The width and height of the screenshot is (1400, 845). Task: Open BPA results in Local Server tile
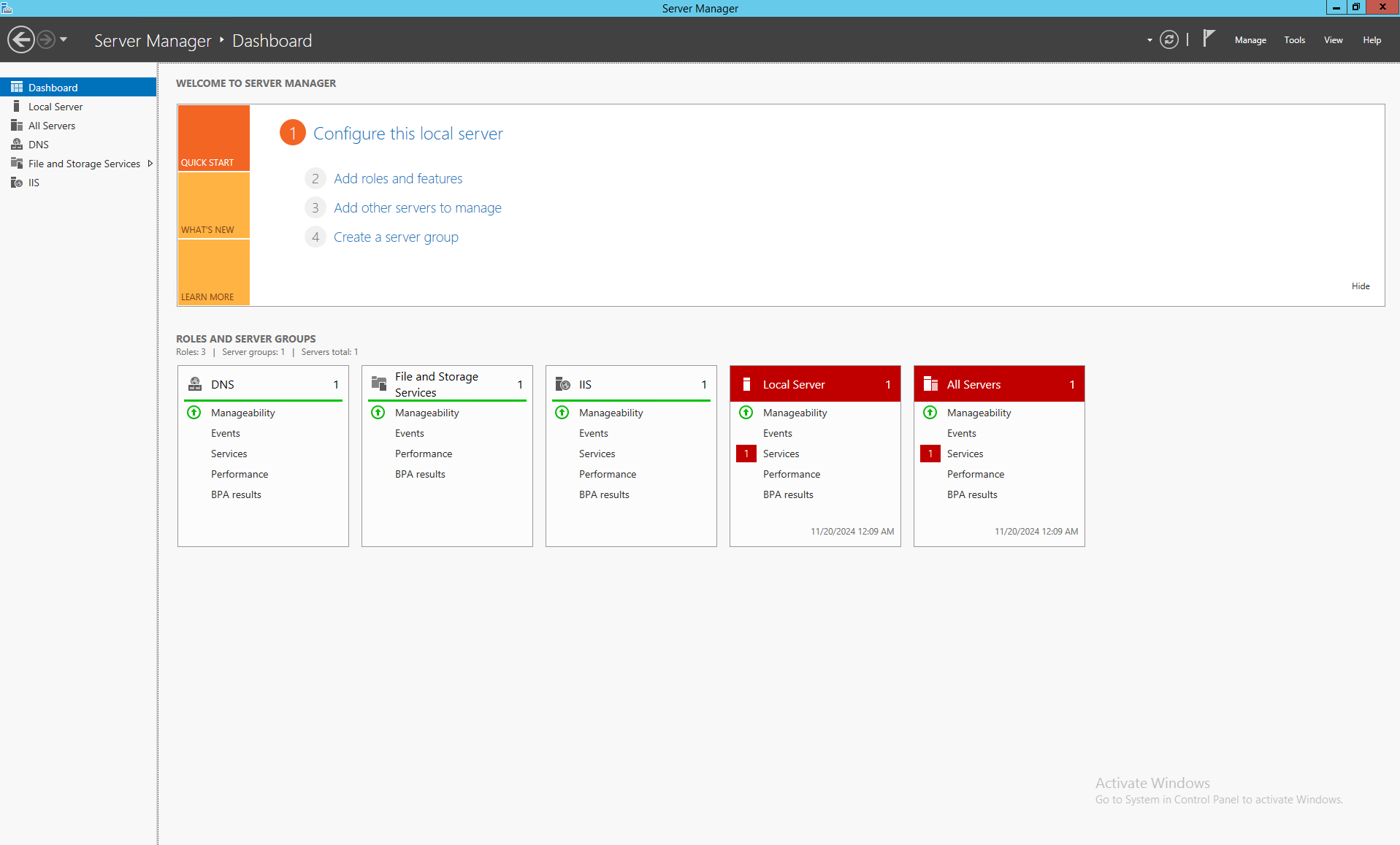[x=788, y=494]
